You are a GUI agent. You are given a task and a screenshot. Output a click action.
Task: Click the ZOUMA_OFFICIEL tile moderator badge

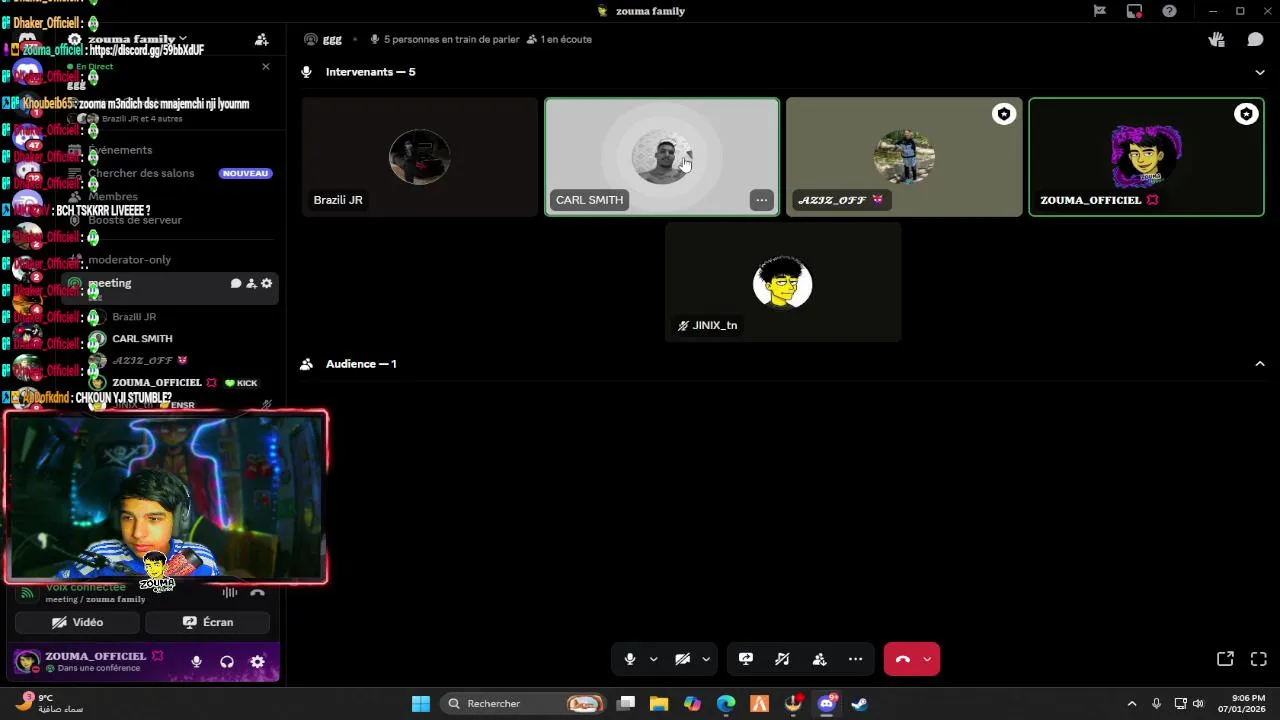pyautogui.click(x=1246, y=114)
